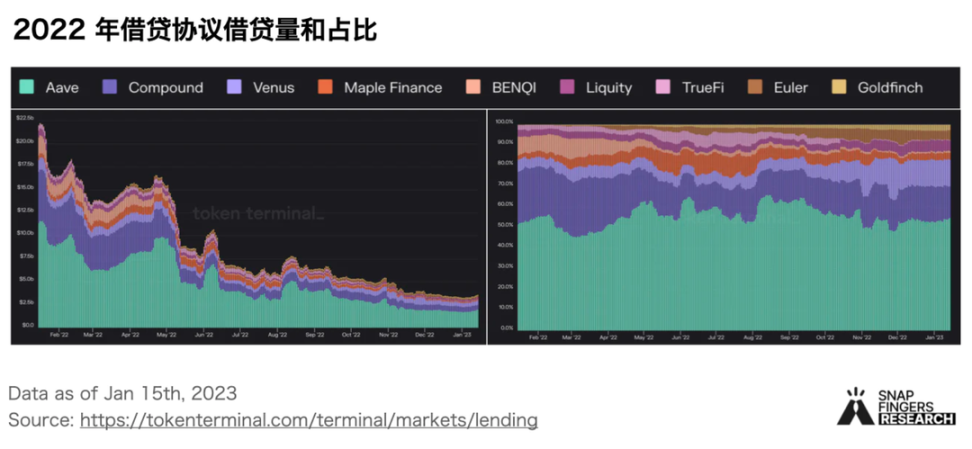Click the token terminal watermark text
This screenshot has height=449, width=972.
[258, 213]
